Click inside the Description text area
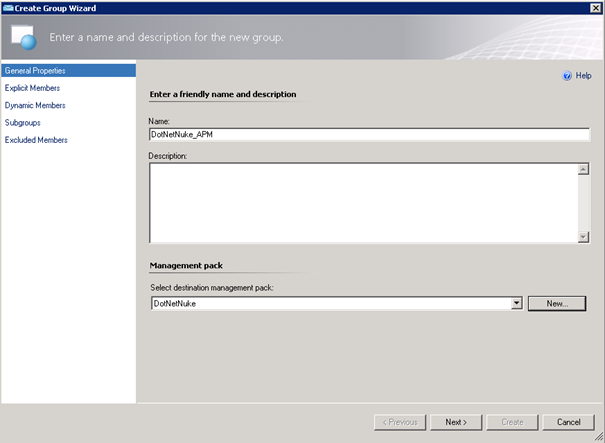Image resolution: width=605 pixels, height=443 pixels. click(x=362, y=202)
